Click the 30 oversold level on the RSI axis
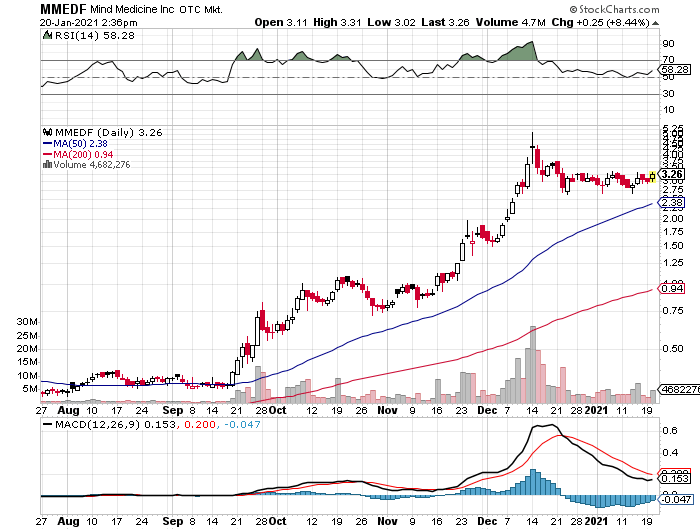The height and width of the screenshot is (530, 700). tap(668, 93)
